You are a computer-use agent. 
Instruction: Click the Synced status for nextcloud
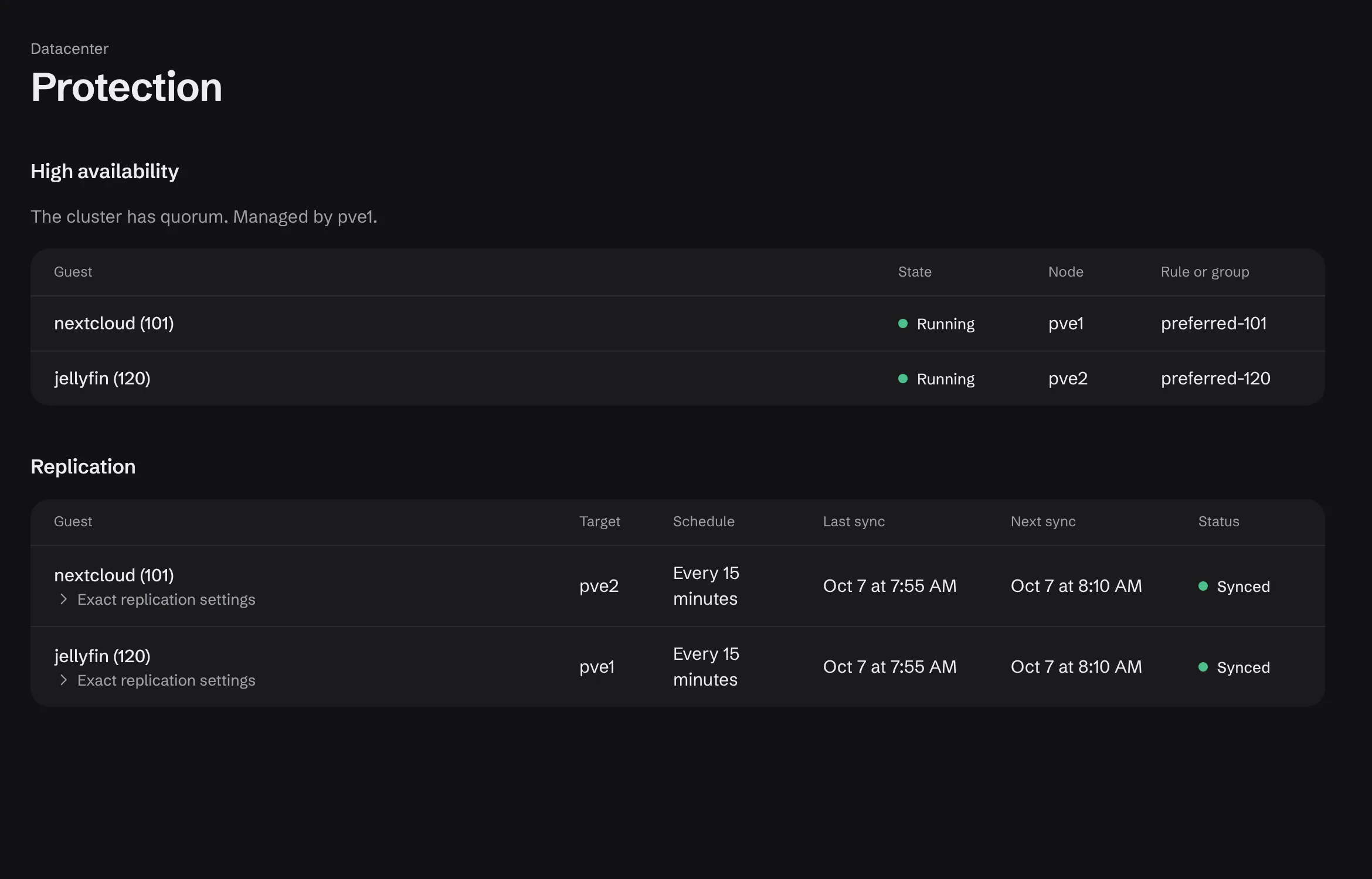click(x=1234, y=587)
